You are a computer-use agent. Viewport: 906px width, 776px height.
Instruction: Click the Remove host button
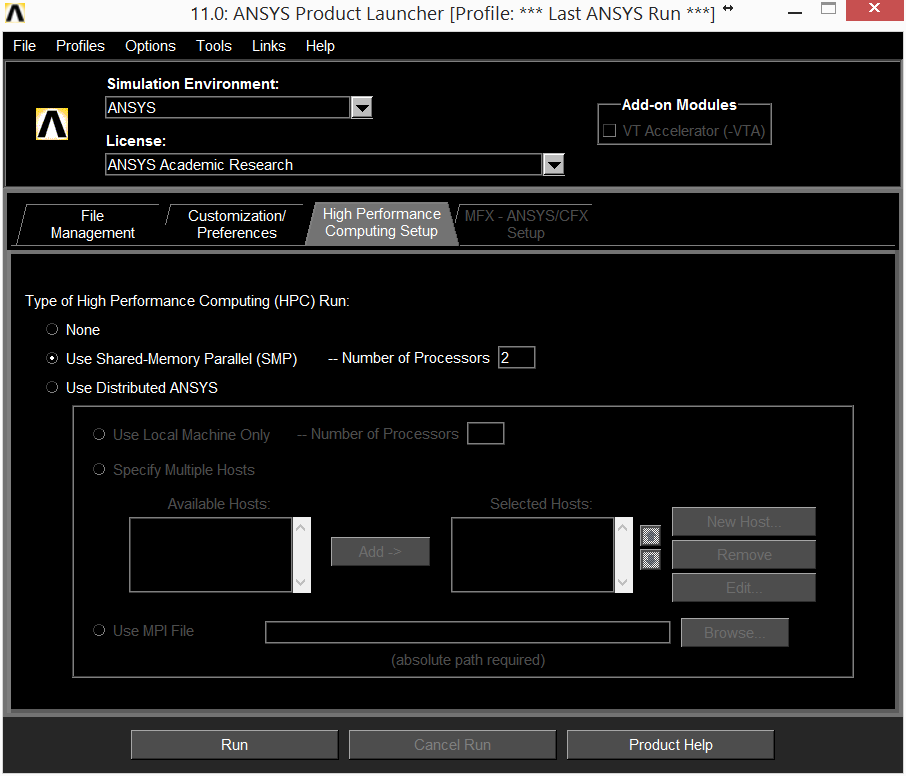tap(744, 555)
